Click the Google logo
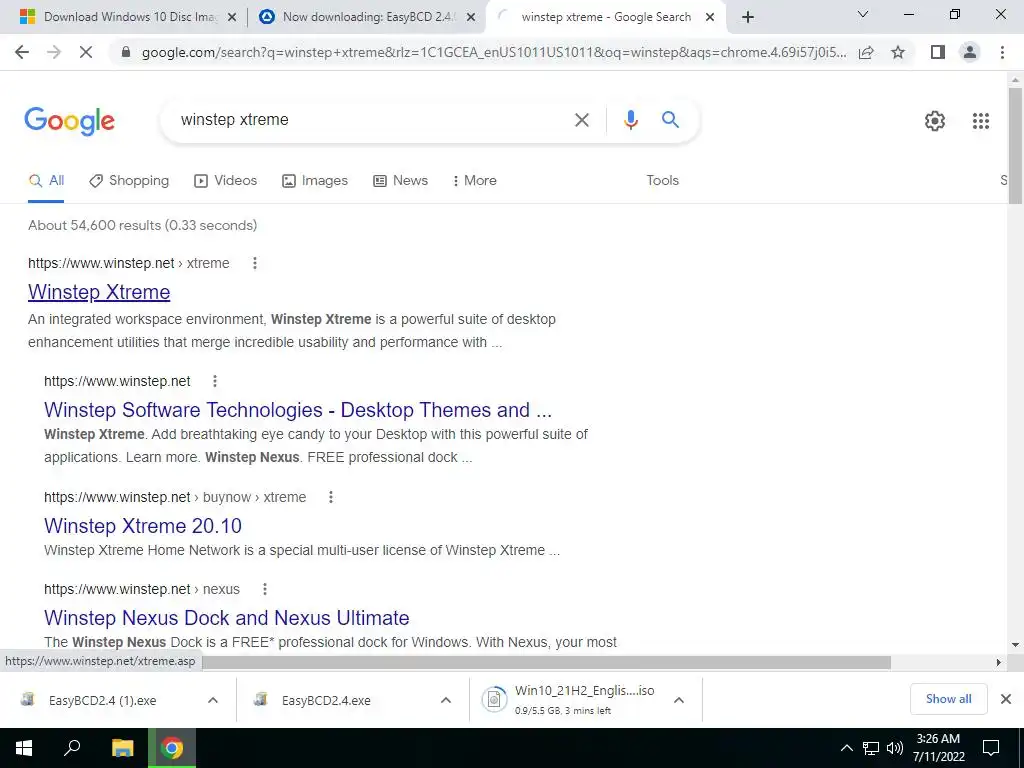Viewport: 1024px width, 768px height. point(69,121)
